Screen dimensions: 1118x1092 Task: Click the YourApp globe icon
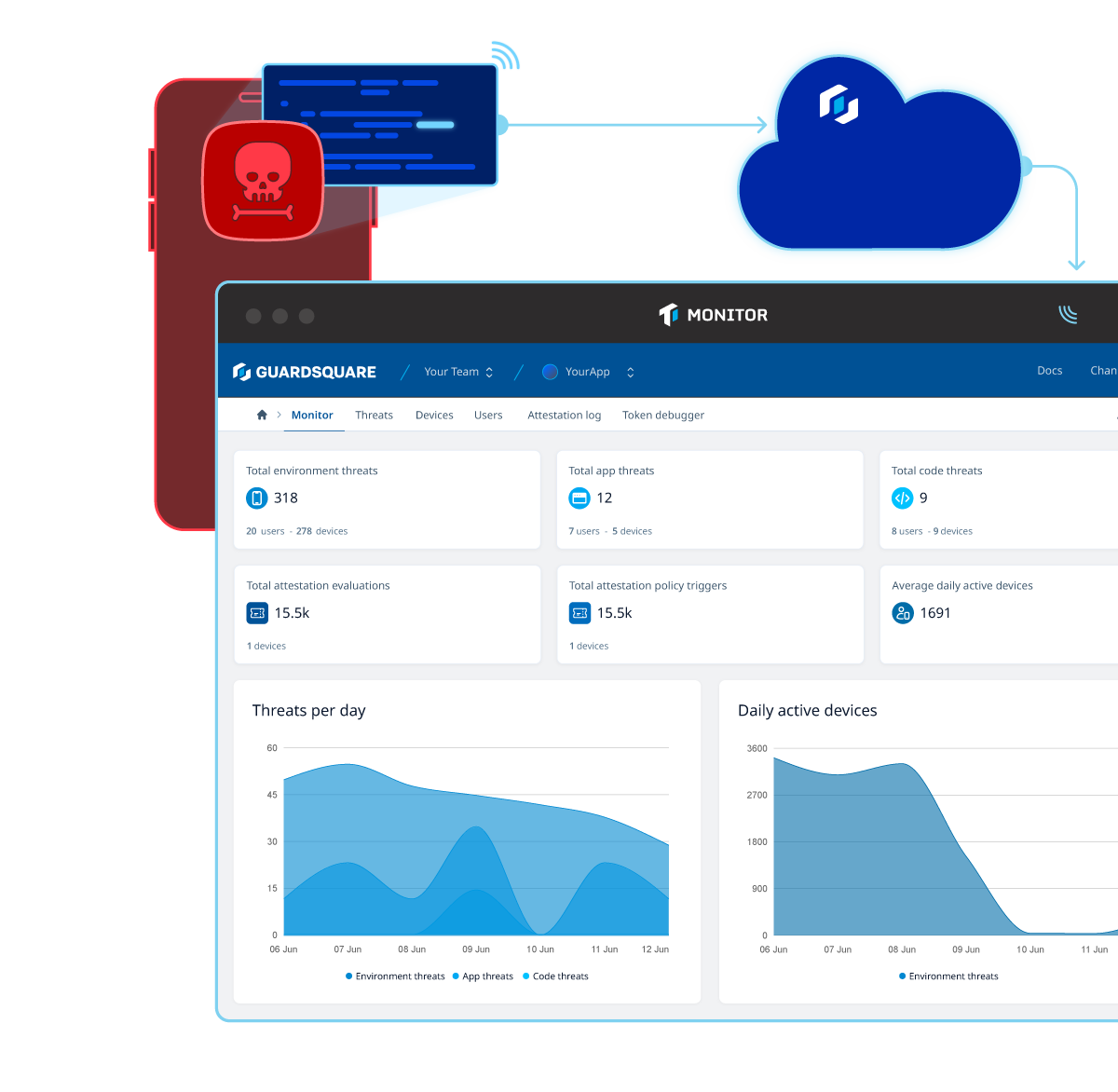[550, 372]
